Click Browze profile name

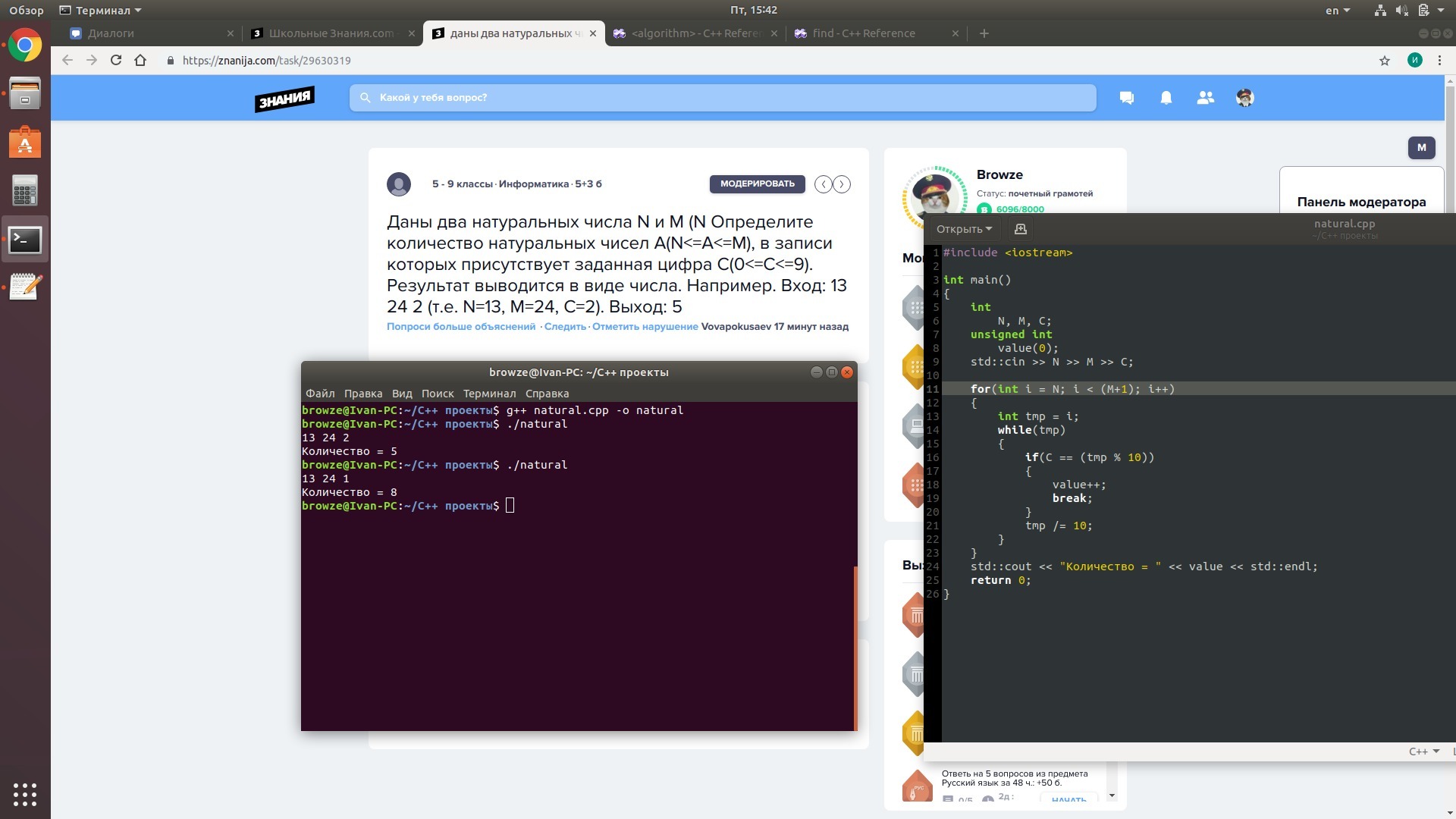999,175
